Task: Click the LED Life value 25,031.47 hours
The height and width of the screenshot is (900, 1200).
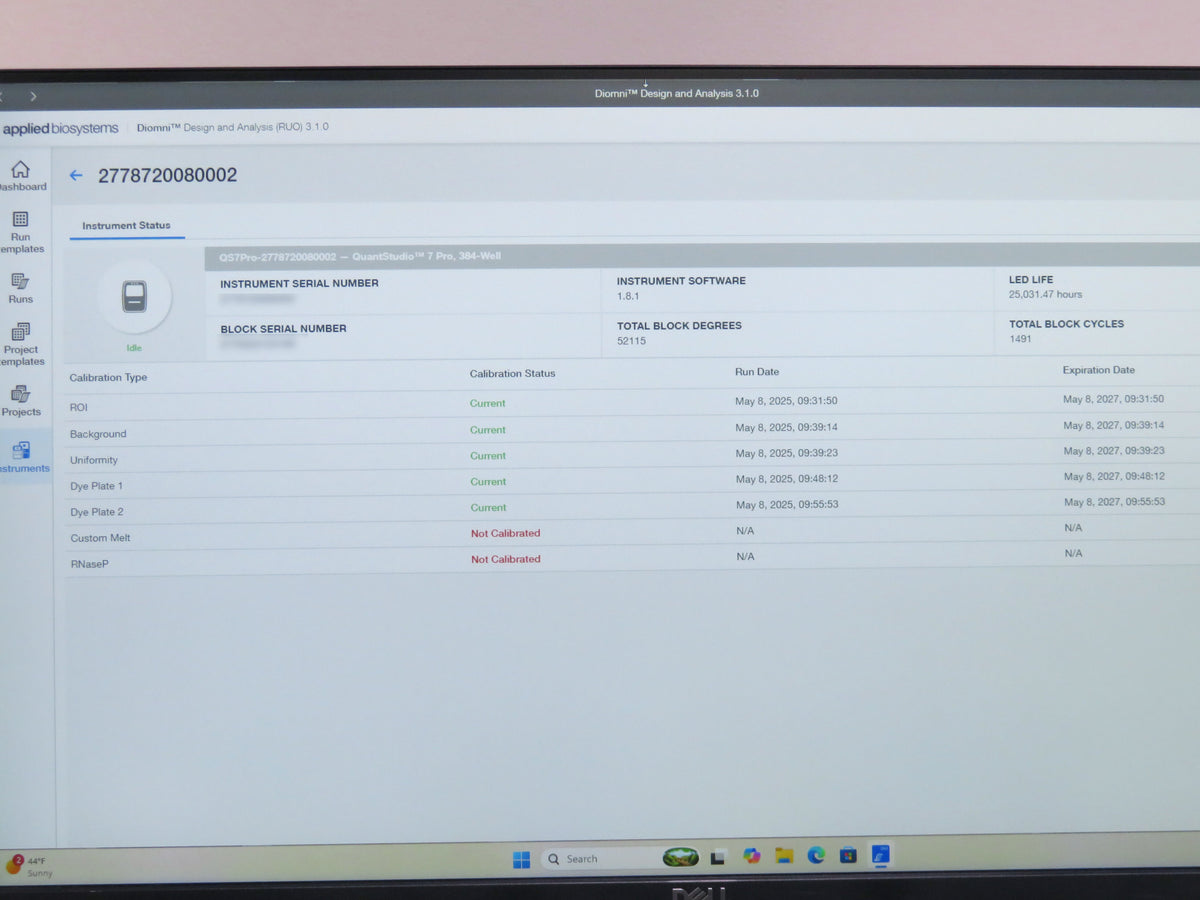Action: click(x=1045, y=295)
